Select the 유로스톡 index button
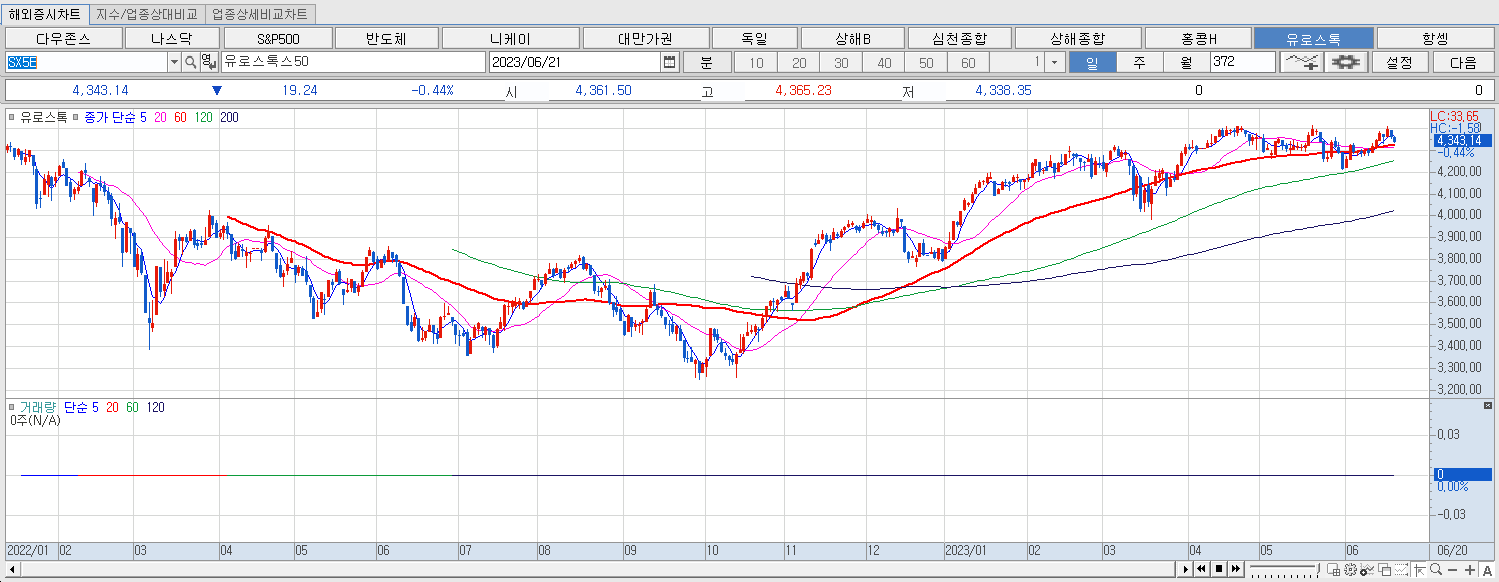Image resolution: width=1499 pixels, height=582 pixels. [1314, 38]
